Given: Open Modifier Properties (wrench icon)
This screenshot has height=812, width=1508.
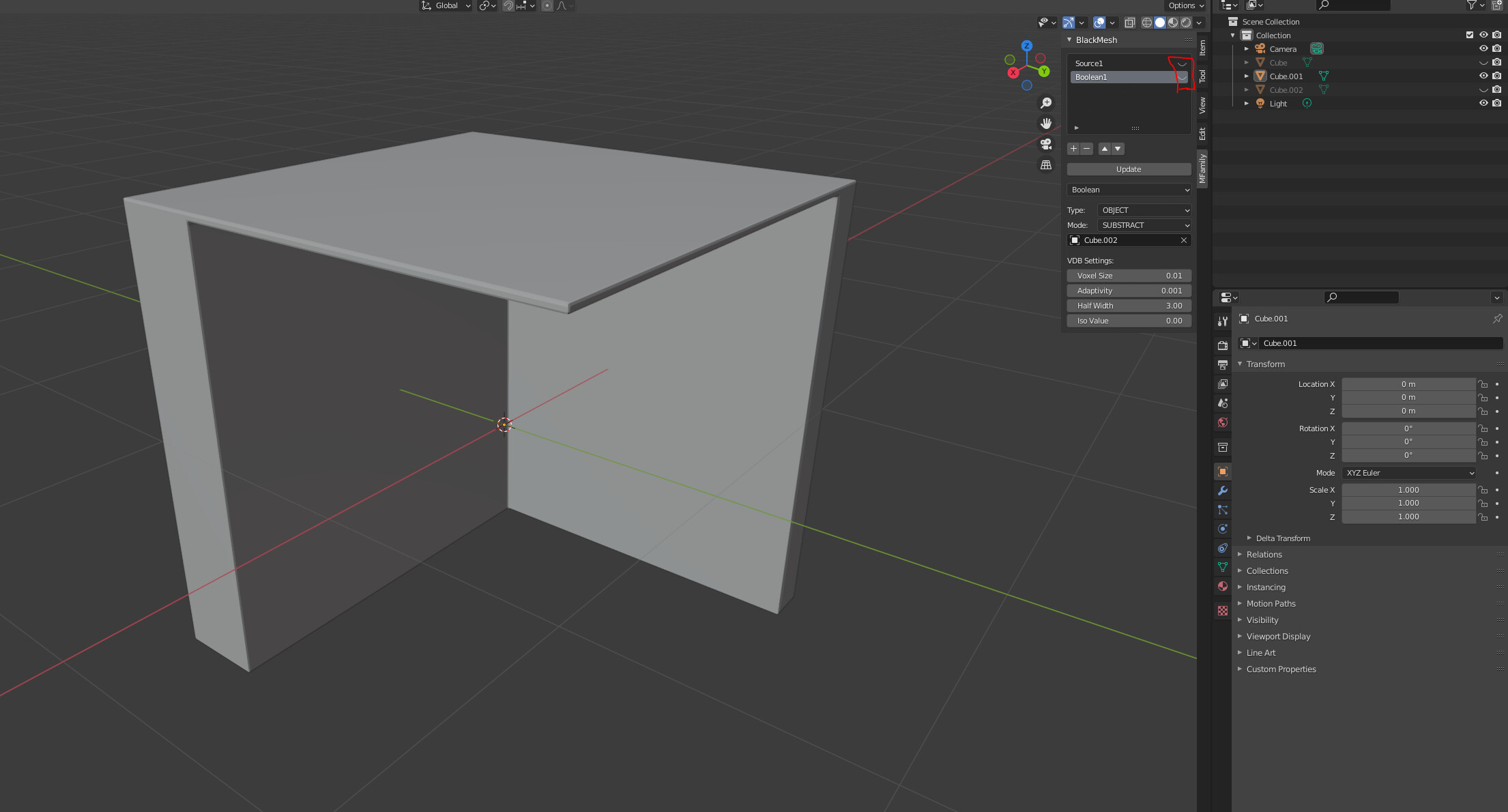Looking at the screenshot, I should (x=1222, y=490).
